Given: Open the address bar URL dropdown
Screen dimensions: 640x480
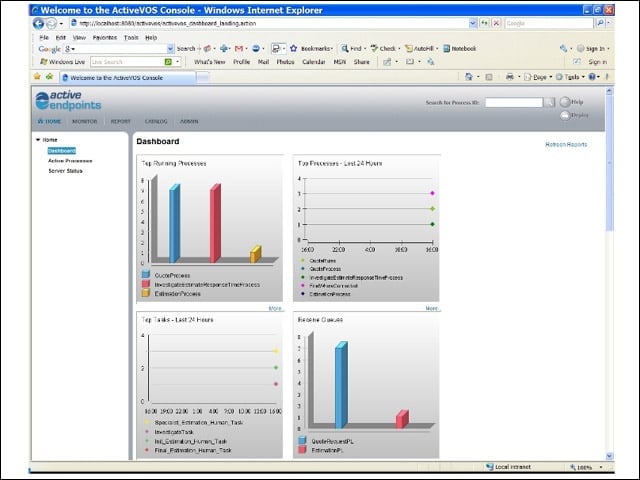Looking at the screenshot, I should pos(473,23).
